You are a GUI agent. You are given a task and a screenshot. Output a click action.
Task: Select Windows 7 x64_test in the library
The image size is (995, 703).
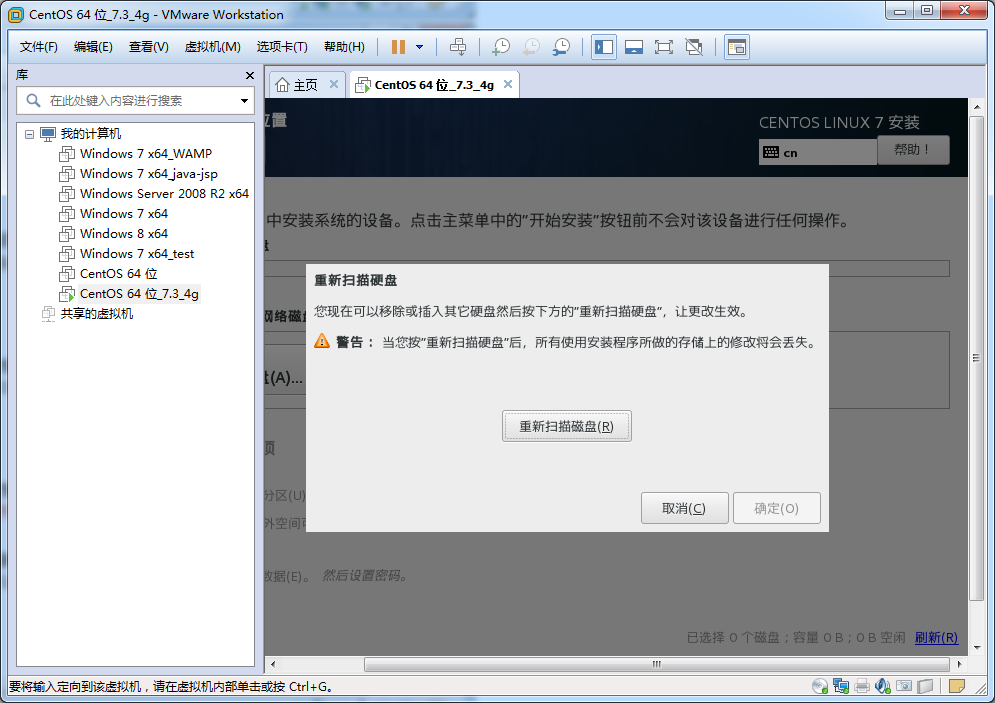coord(136,254)
